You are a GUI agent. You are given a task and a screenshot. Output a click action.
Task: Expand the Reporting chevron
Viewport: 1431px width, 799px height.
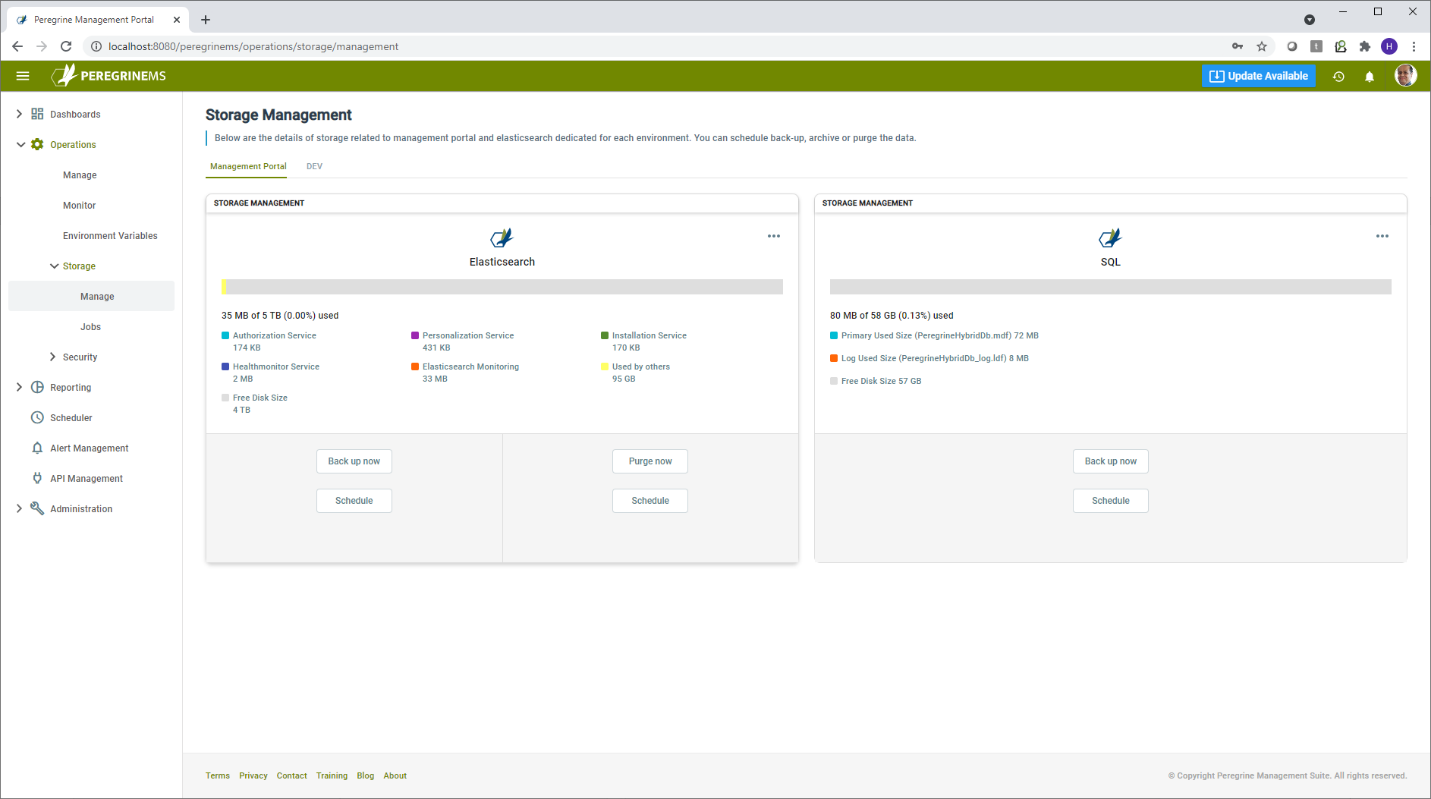click(x=19, y=387)
